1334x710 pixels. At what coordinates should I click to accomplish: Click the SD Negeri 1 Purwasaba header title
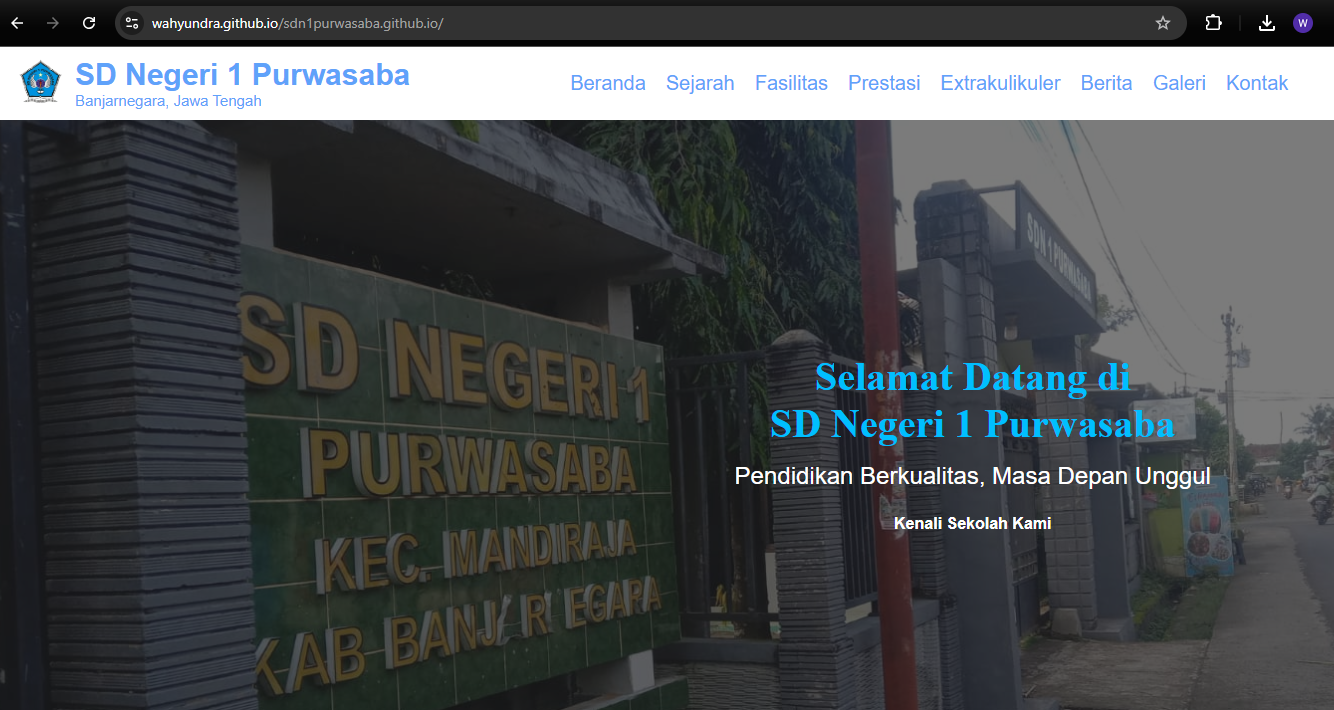[x=243, y=74]
